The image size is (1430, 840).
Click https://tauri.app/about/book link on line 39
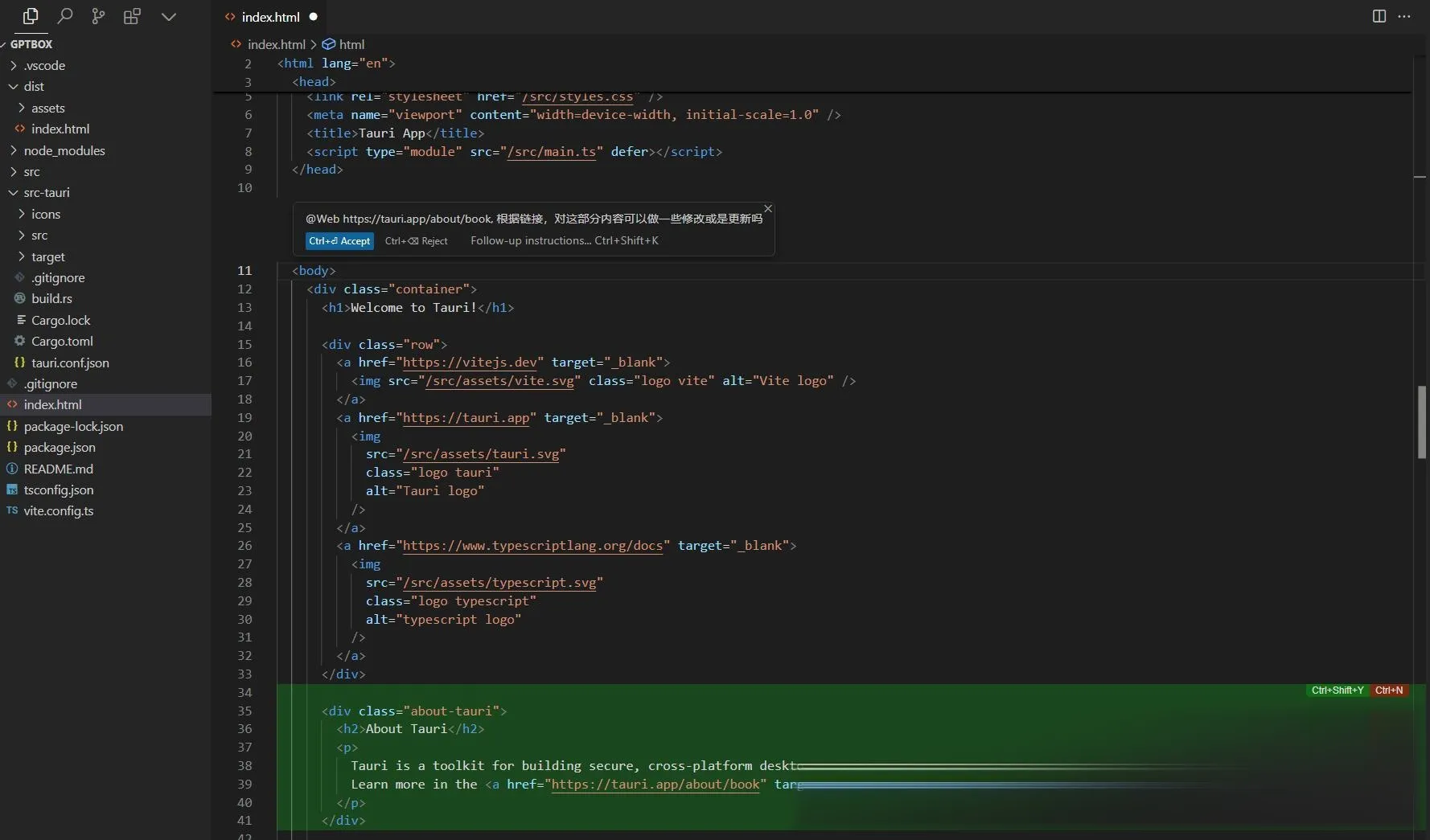pos(655,785)
